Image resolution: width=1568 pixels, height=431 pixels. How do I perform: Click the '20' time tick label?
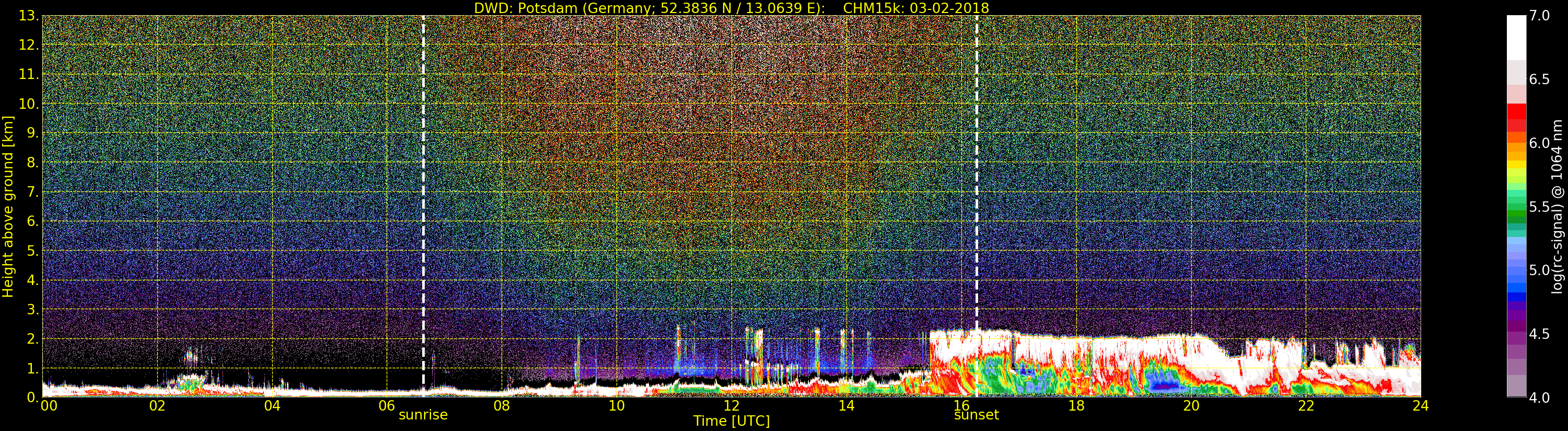[x=1191, y=405]
